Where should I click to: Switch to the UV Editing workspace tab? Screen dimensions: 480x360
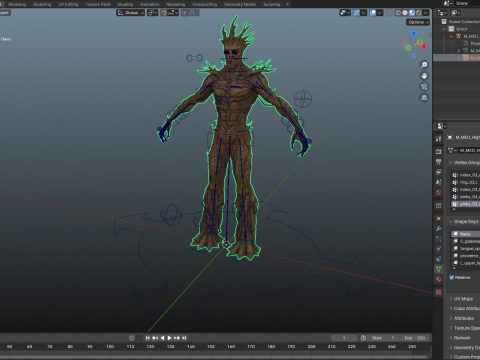click(x=68, y=4)
